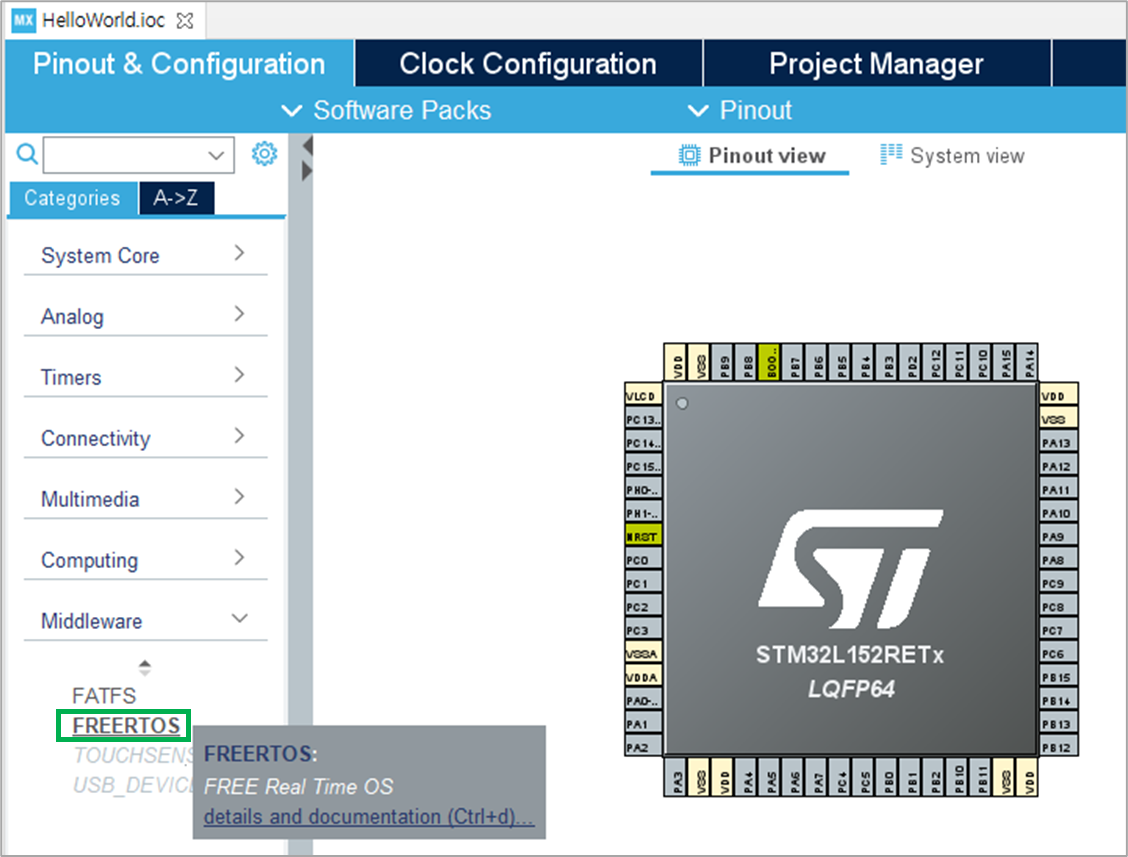The width and height of the screenshot is (1128, 857).
Task: Click the NRST pin on the chip
Action: click(x=642, y=536)
